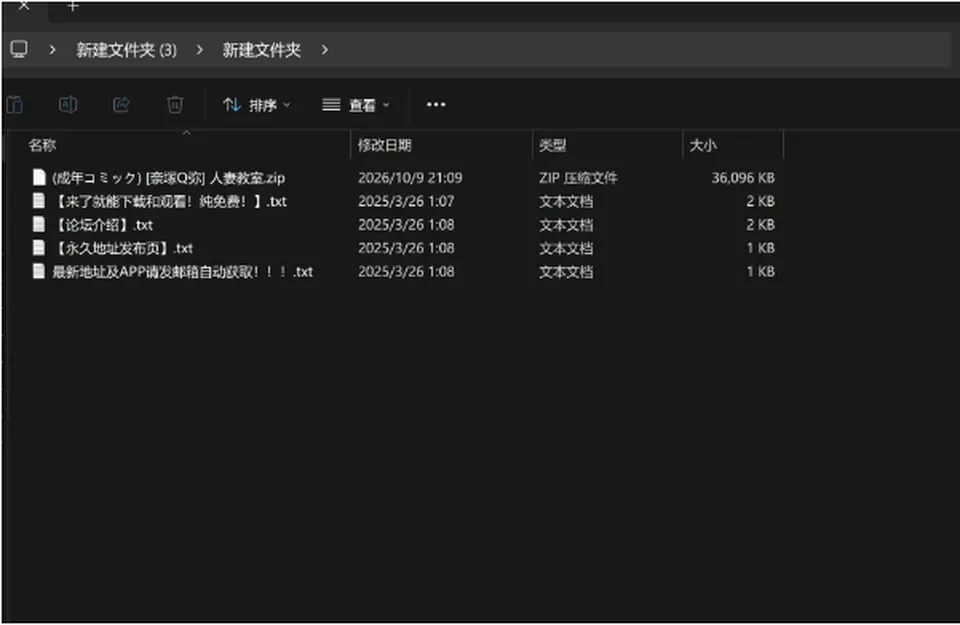The image size is (960, 625).
Task: Expand the chevron right after the PC icon
Action: [x=53, y=50]
